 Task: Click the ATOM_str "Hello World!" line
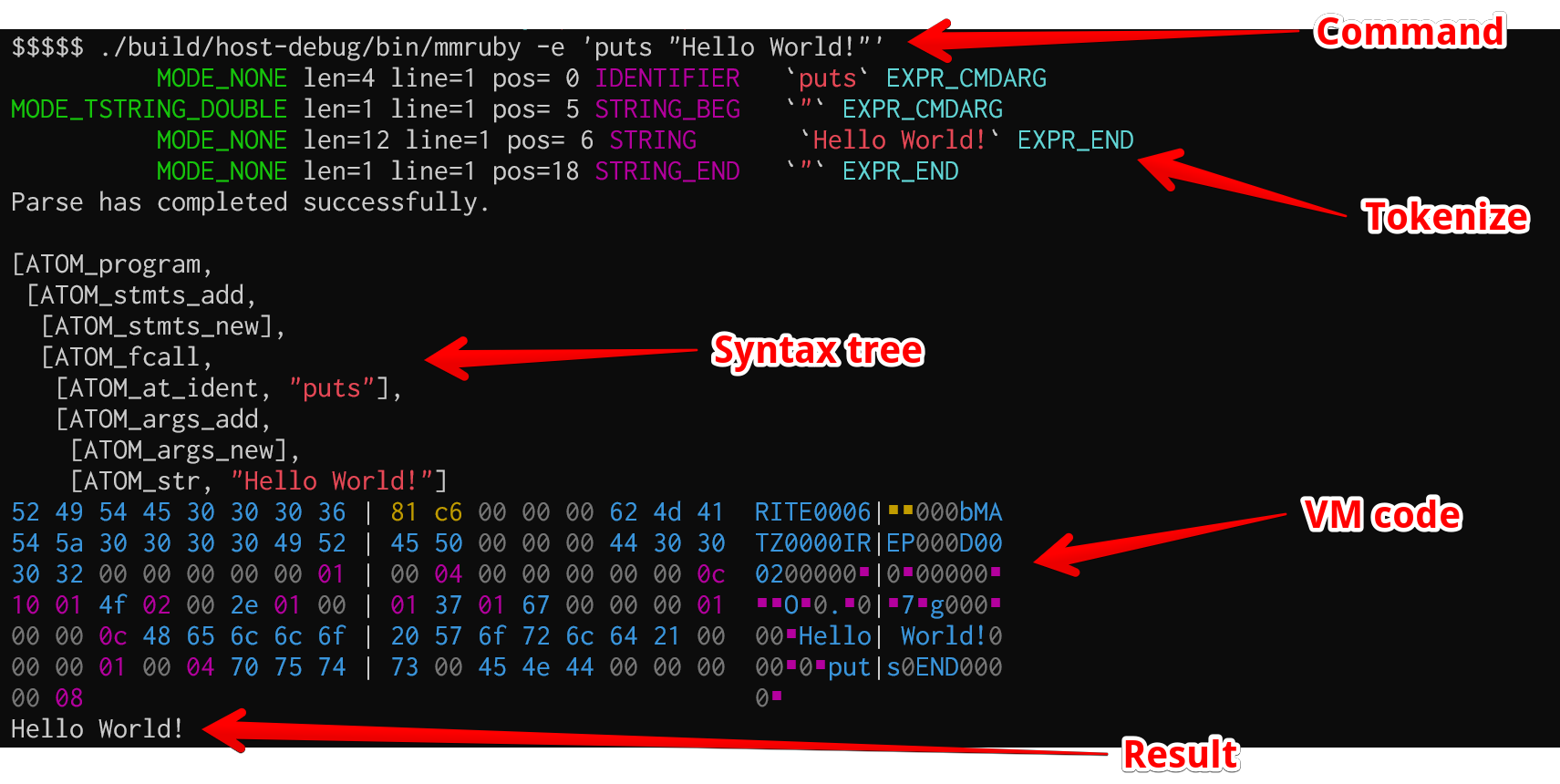coord(259,481)
